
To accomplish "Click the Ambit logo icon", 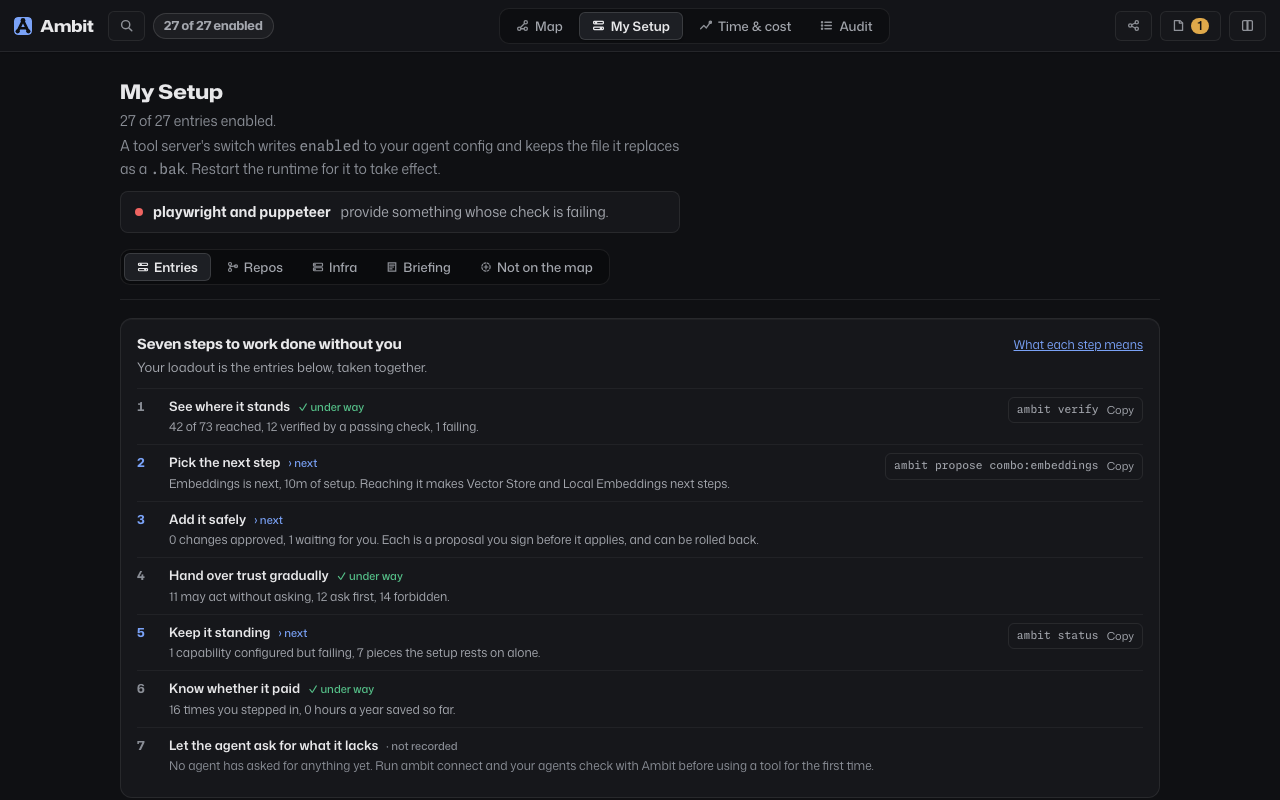I will coord(23,26).
